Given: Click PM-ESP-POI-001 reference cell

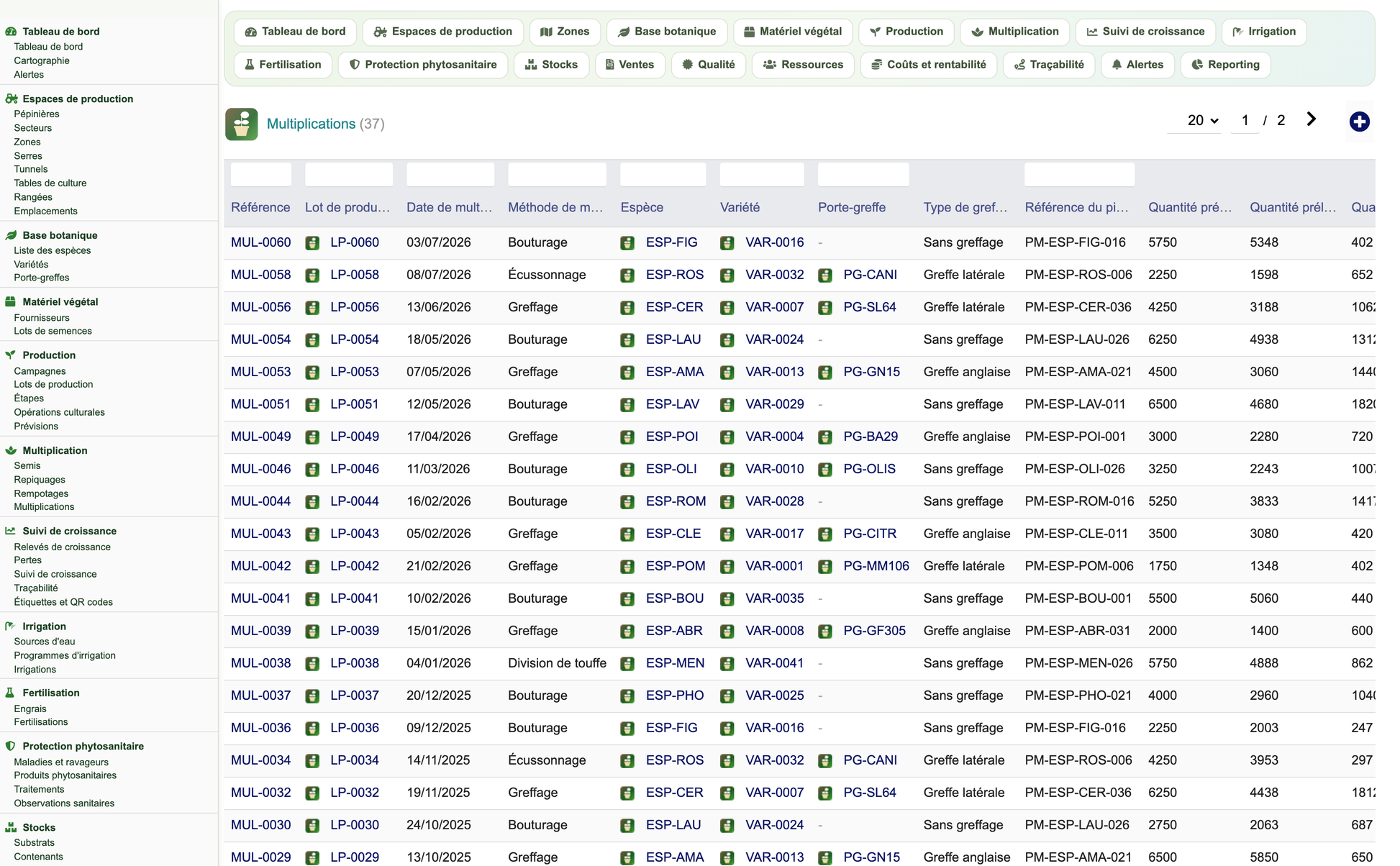Looking at the screenshot, I should click(x=1076, y=437).
